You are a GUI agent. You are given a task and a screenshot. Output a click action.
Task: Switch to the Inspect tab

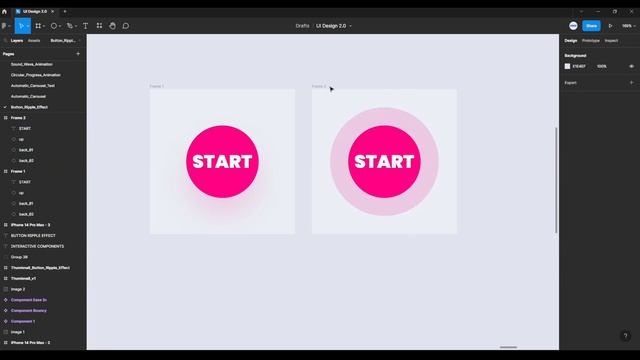click(611, 40)
